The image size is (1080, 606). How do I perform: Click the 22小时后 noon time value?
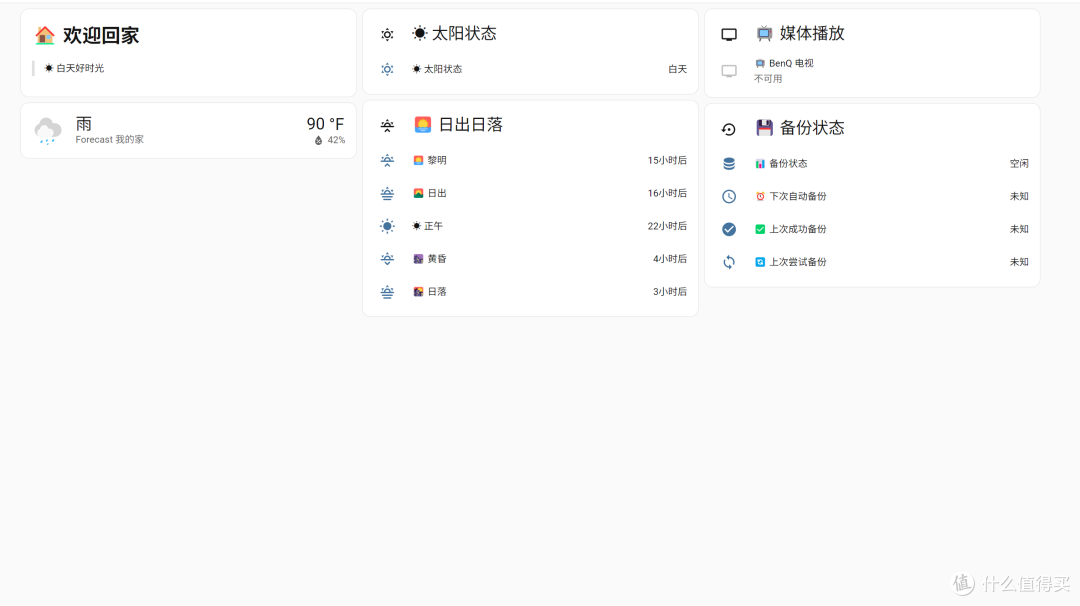(x=667, y=226)
